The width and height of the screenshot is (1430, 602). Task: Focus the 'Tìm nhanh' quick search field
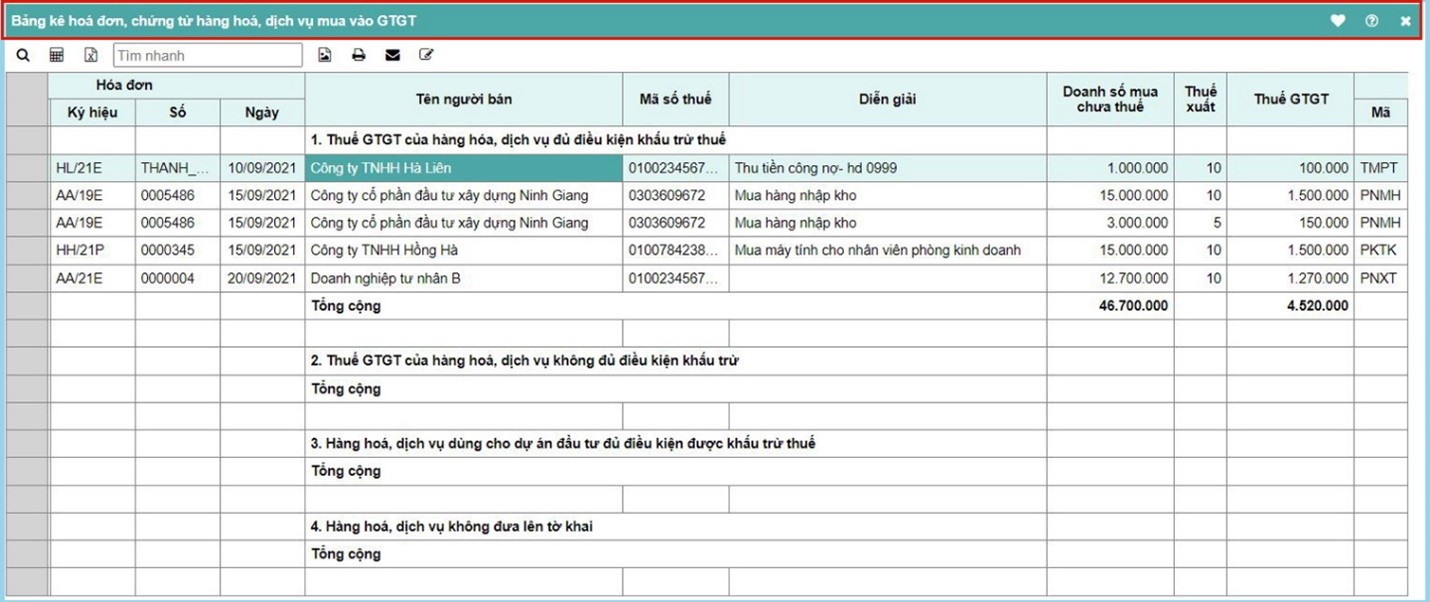tap(207, 56)
